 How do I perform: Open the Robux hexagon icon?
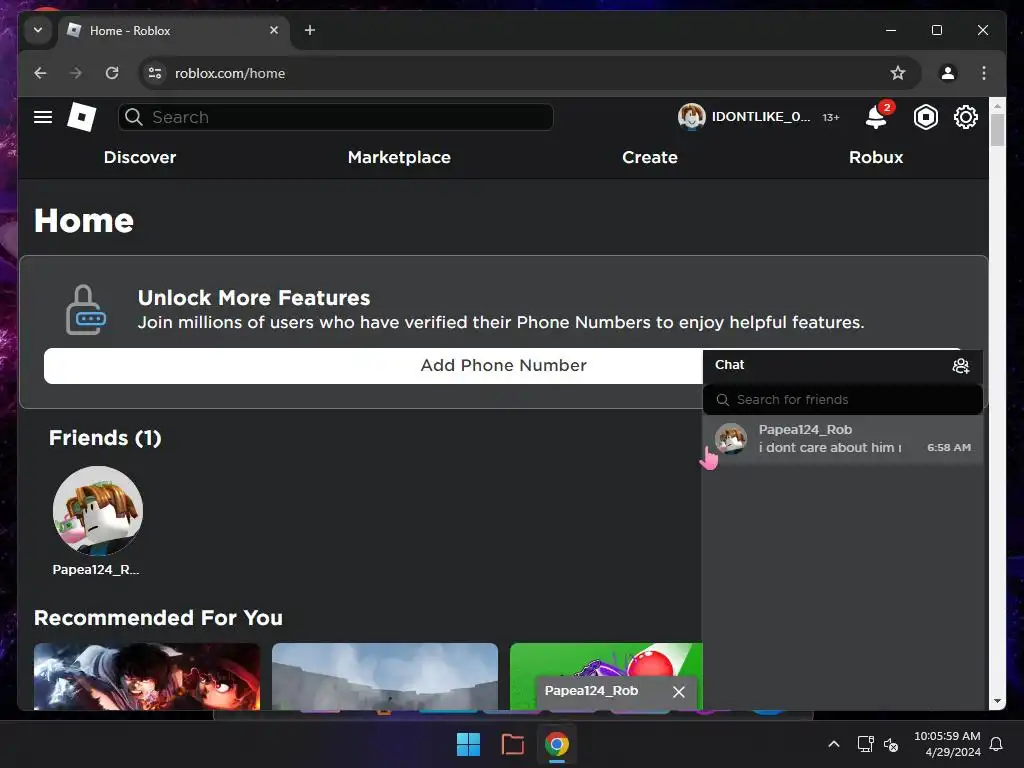[925, 118]
